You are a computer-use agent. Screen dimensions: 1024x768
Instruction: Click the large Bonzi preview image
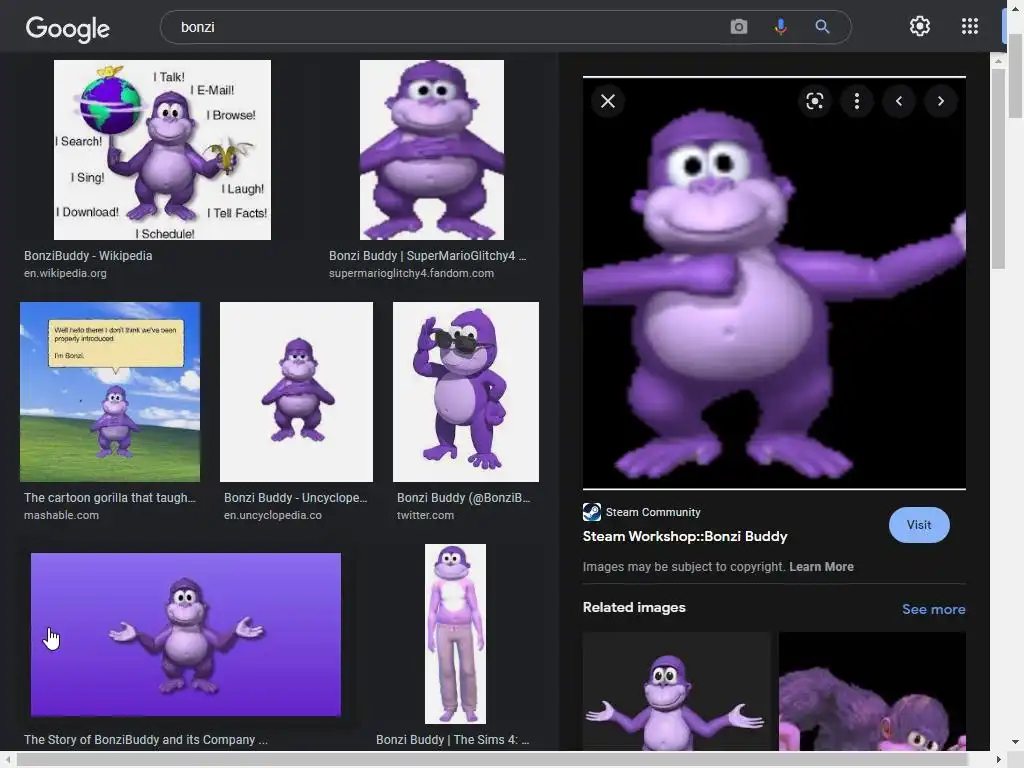774,283
